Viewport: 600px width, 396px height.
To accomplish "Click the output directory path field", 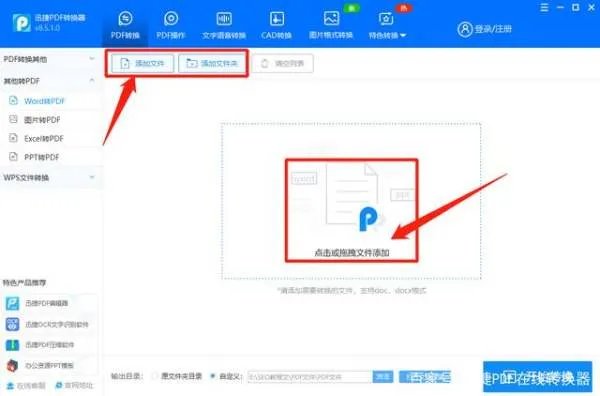I will pyautogui.click(x=310, y=377).
